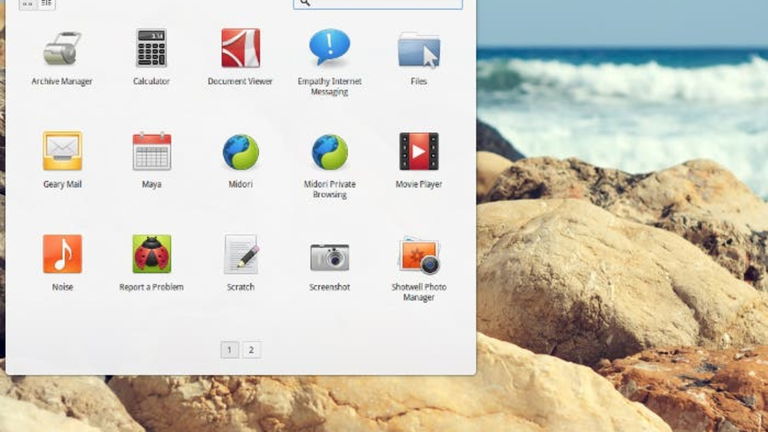This screenshot has height=432, width=768.
Task: Open Noise music player
Action: 62,254
